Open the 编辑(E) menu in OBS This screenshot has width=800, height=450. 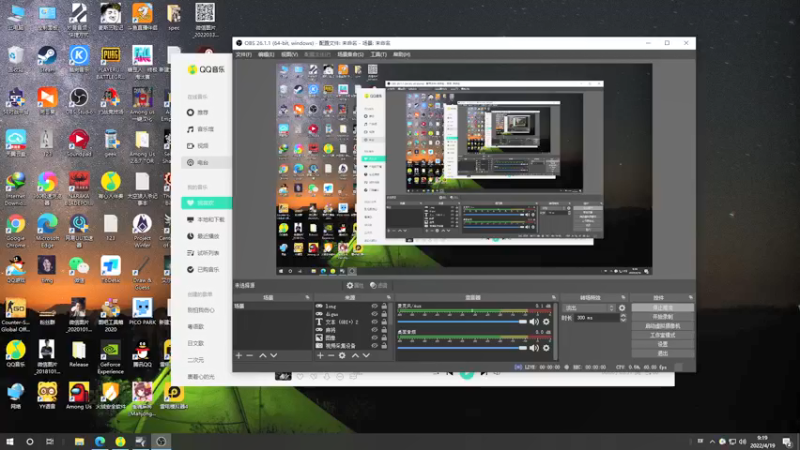coord(266,55)
